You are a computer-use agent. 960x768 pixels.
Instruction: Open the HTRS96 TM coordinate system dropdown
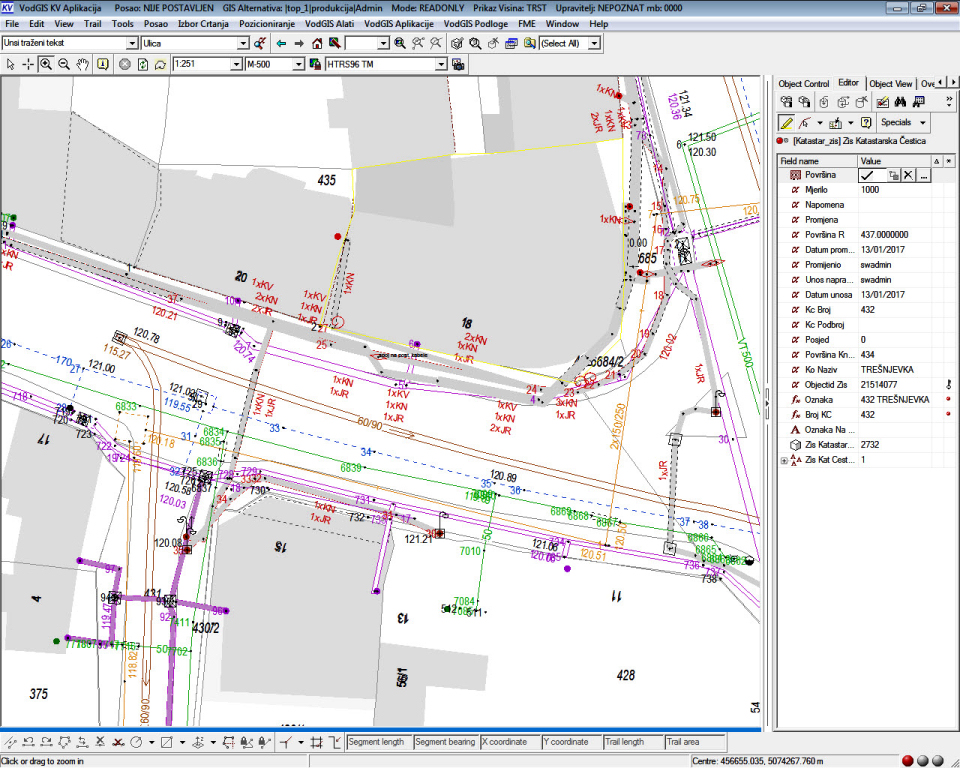click(441, 64)
